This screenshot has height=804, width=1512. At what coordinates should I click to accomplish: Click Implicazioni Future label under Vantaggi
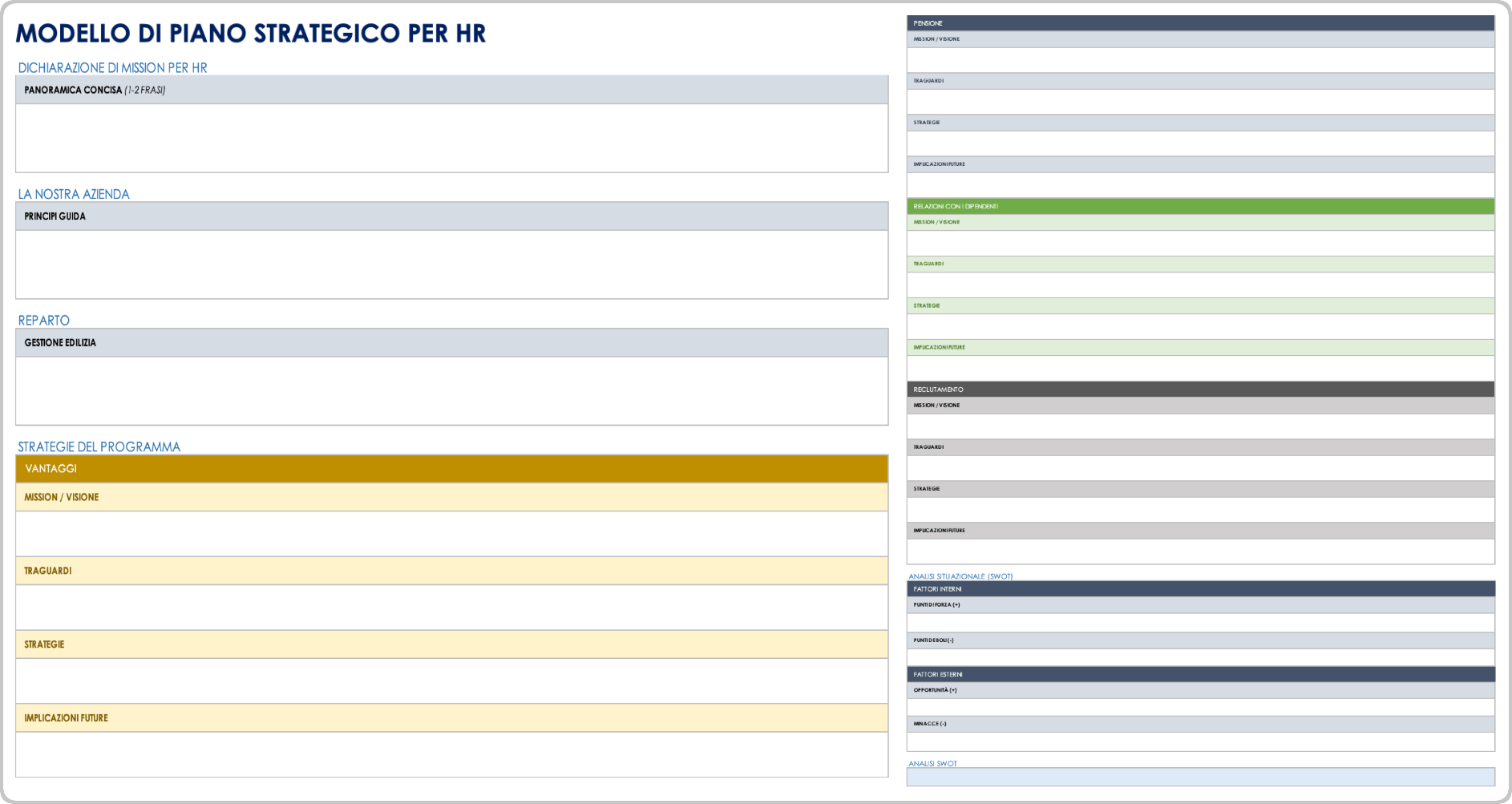[x=66, y=718]
